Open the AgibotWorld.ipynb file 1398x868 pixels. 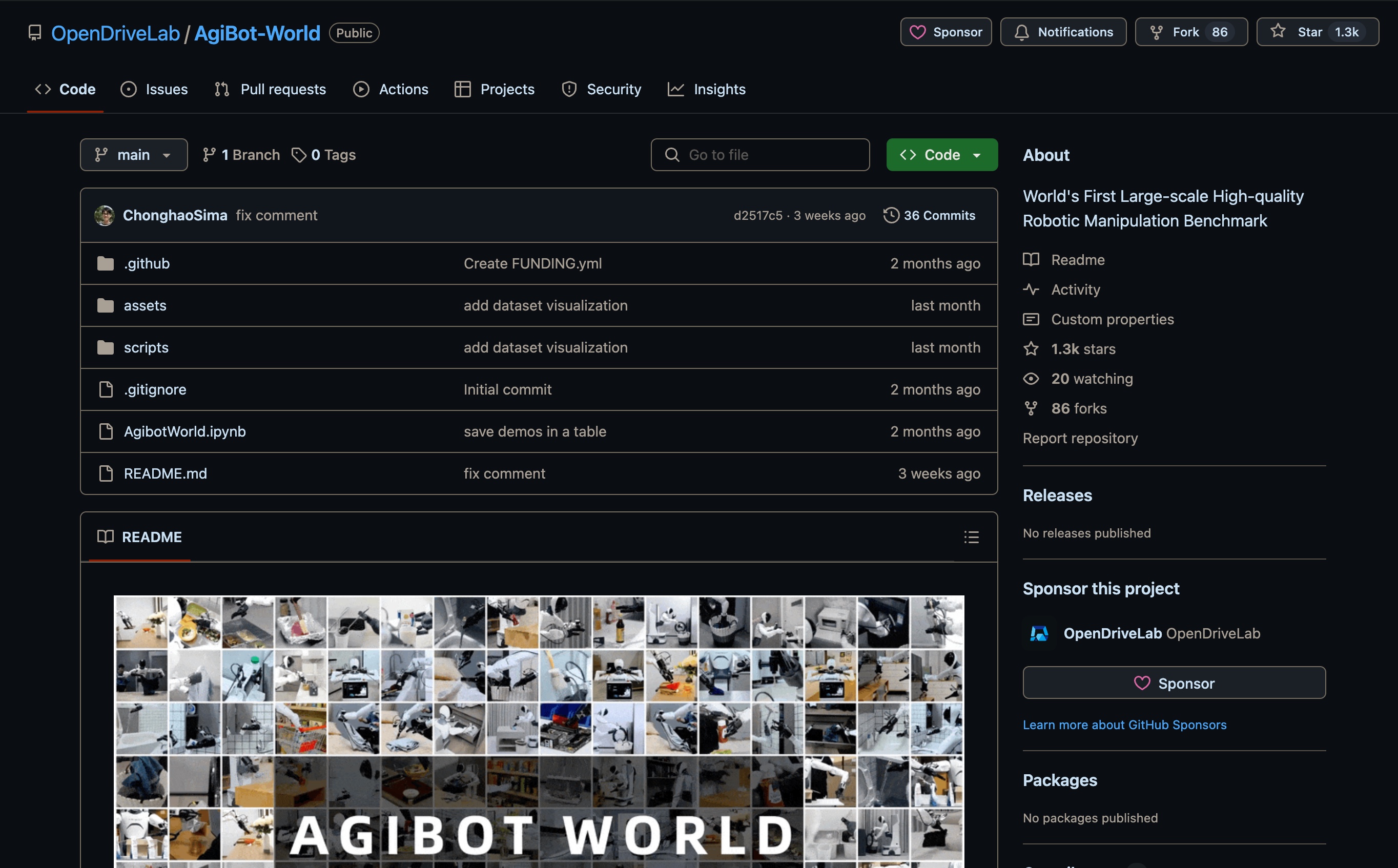[184, 432]
